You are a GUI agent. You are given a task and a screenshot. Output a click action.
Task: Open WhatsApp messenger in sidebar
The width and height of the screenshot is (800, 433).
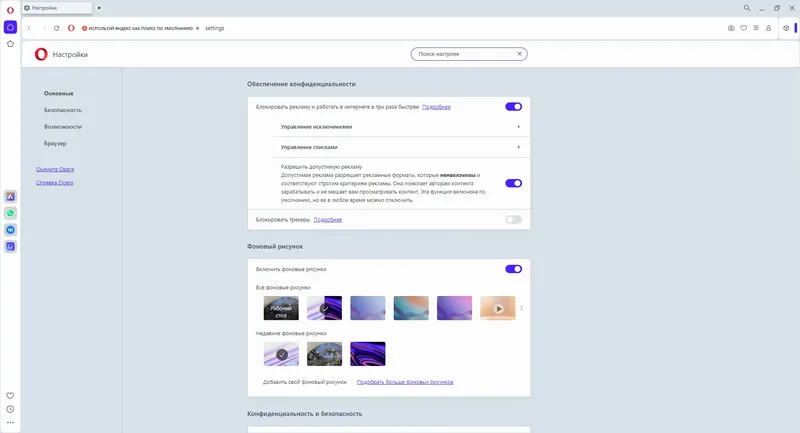point(10,213)
